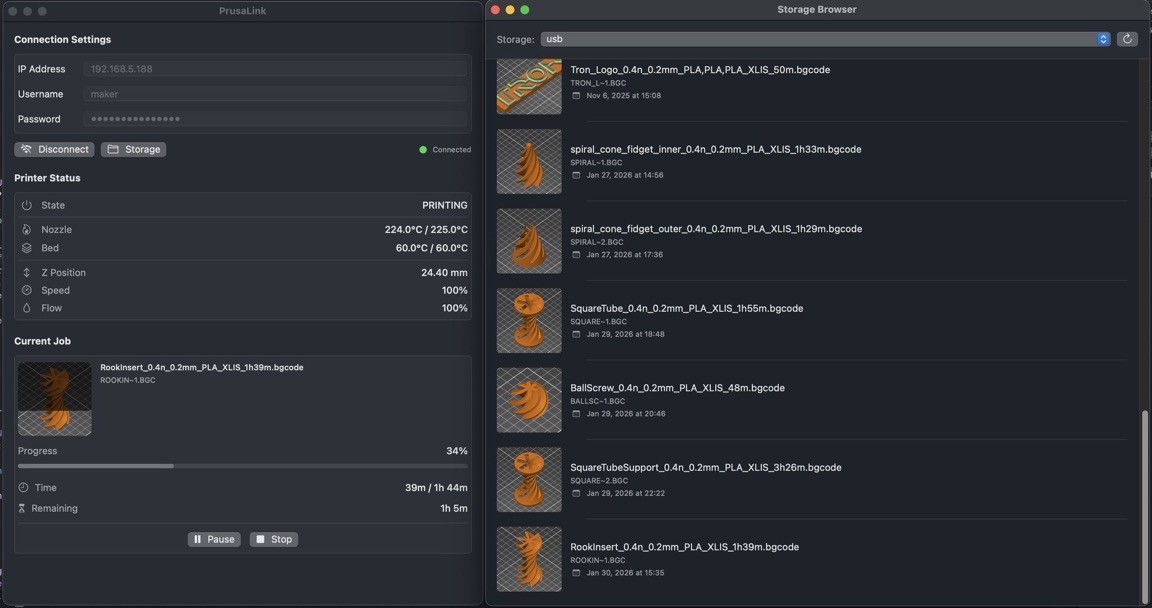
Task: Click the SquareTube 1h55m thumbnail
Action: point(529,321)
